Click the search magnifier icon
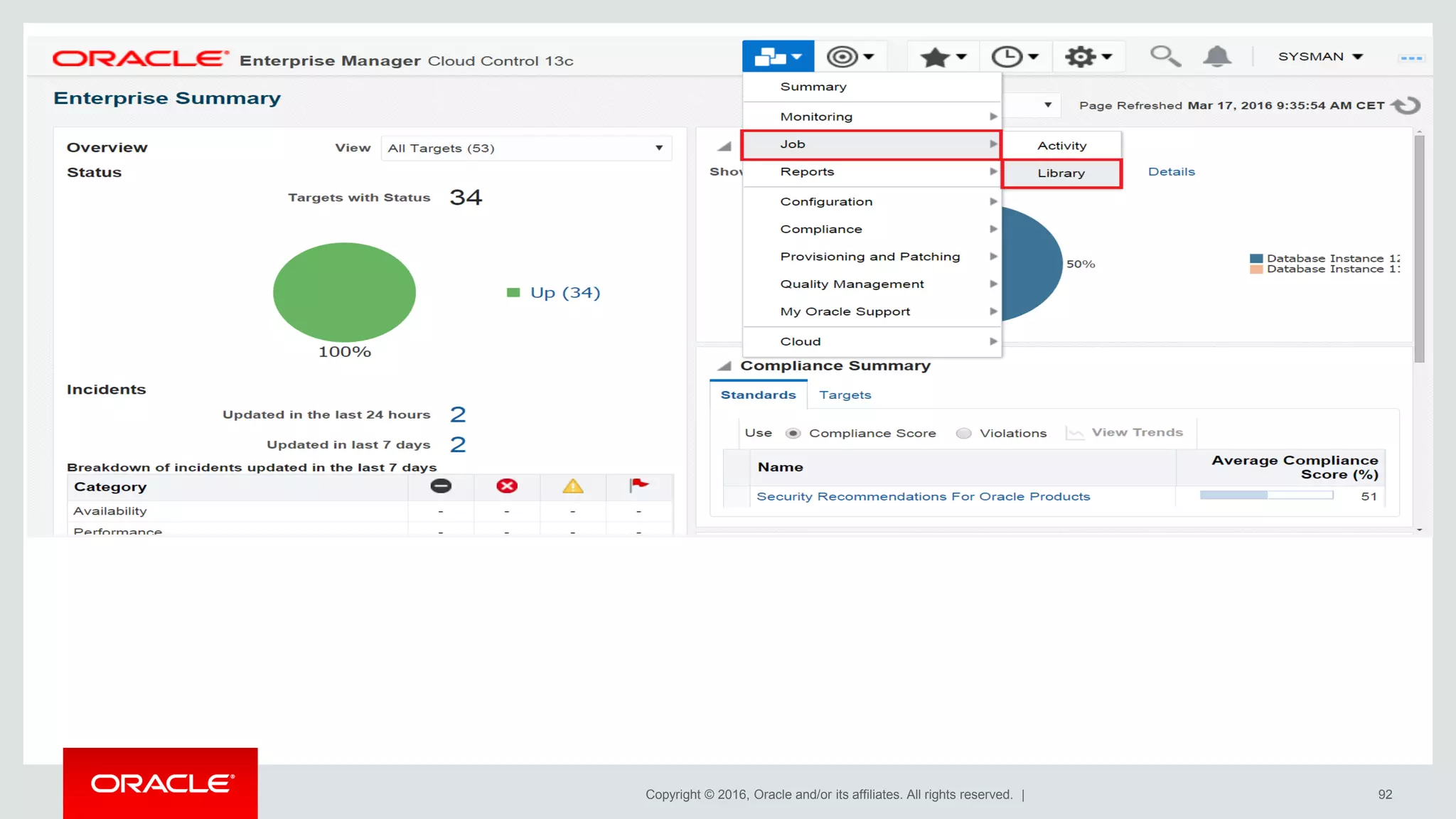 point(1165,55)
